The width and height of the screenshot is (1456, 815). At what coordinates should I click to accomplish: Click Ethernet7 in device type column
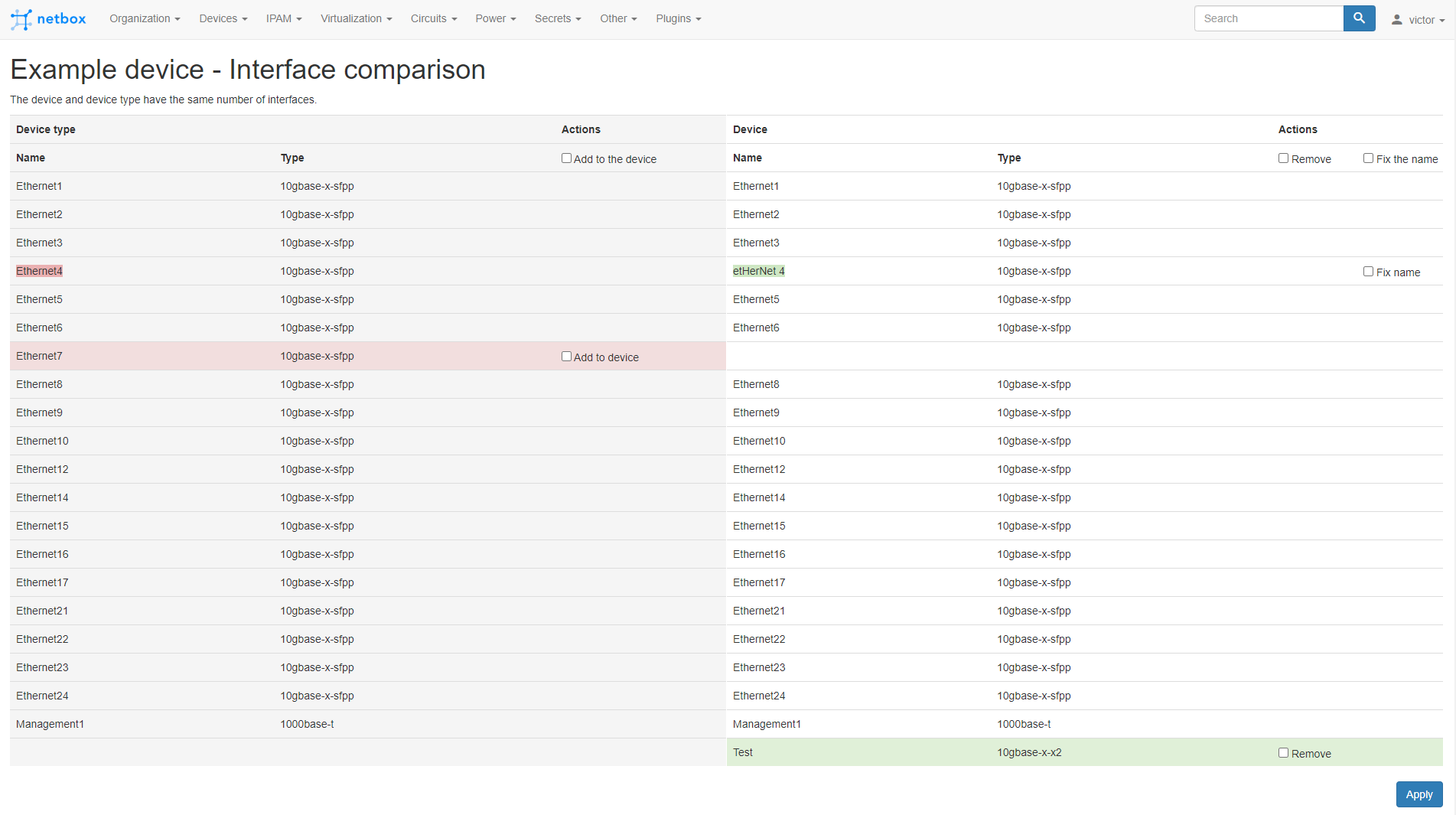click(x=39, y=356)
